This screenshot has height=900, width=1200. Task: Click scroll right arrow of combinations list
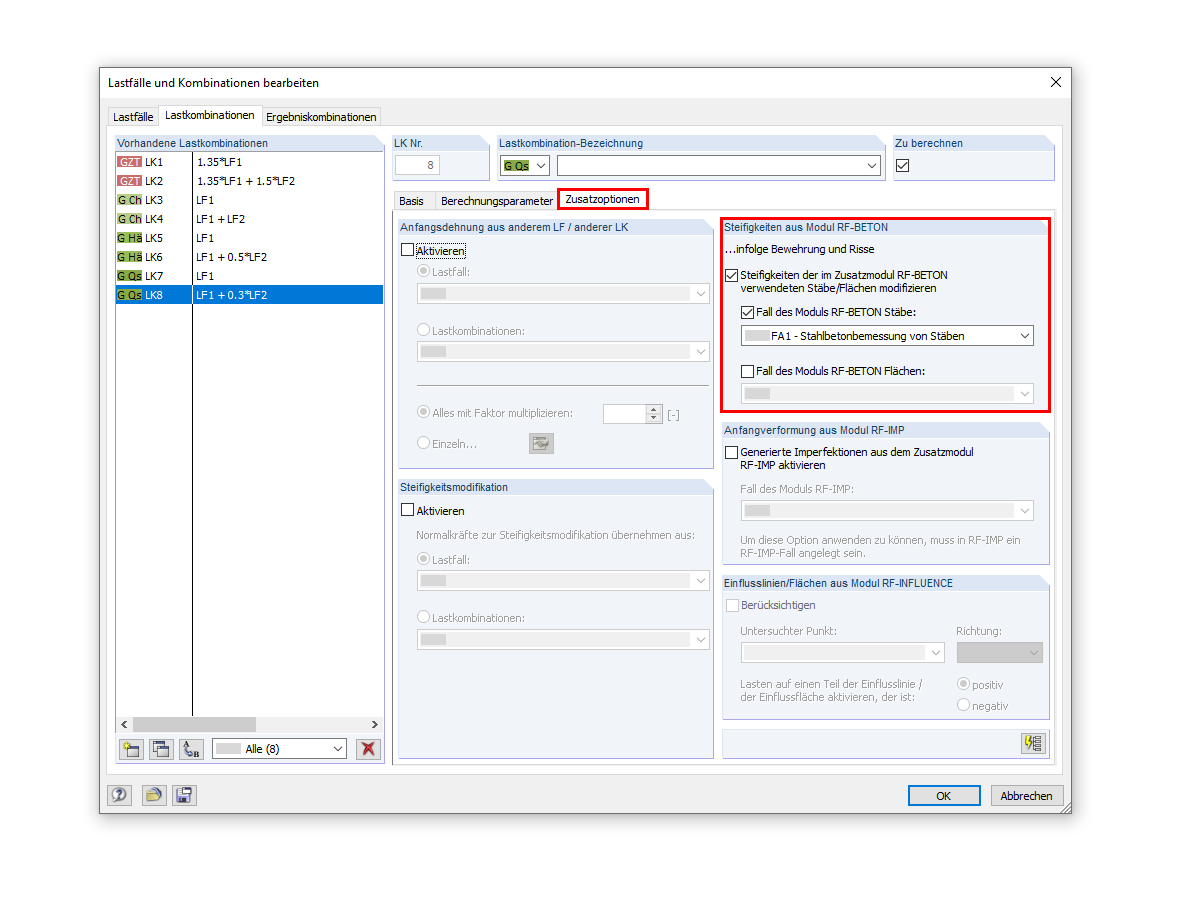coord(375,724)
